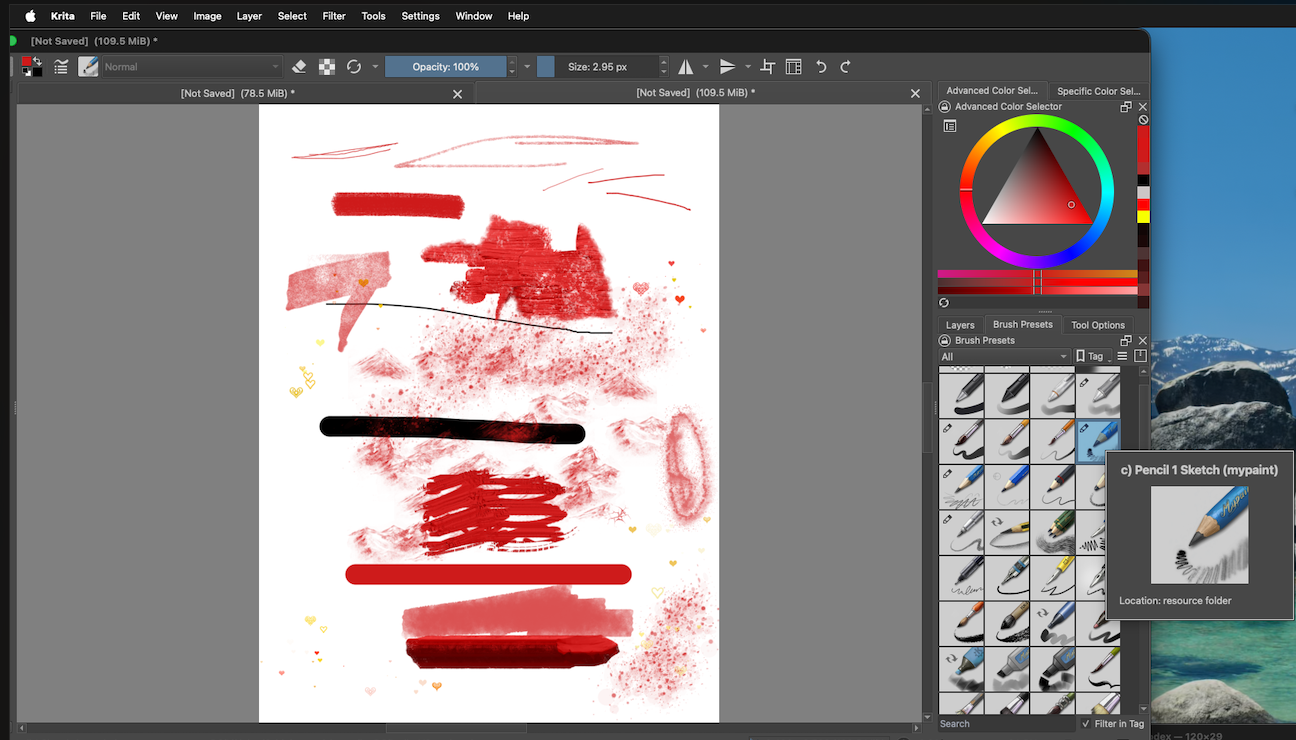Click the Tag button in Brush Presets
The image size is (1296, 740).
[x=1093, y=357]
